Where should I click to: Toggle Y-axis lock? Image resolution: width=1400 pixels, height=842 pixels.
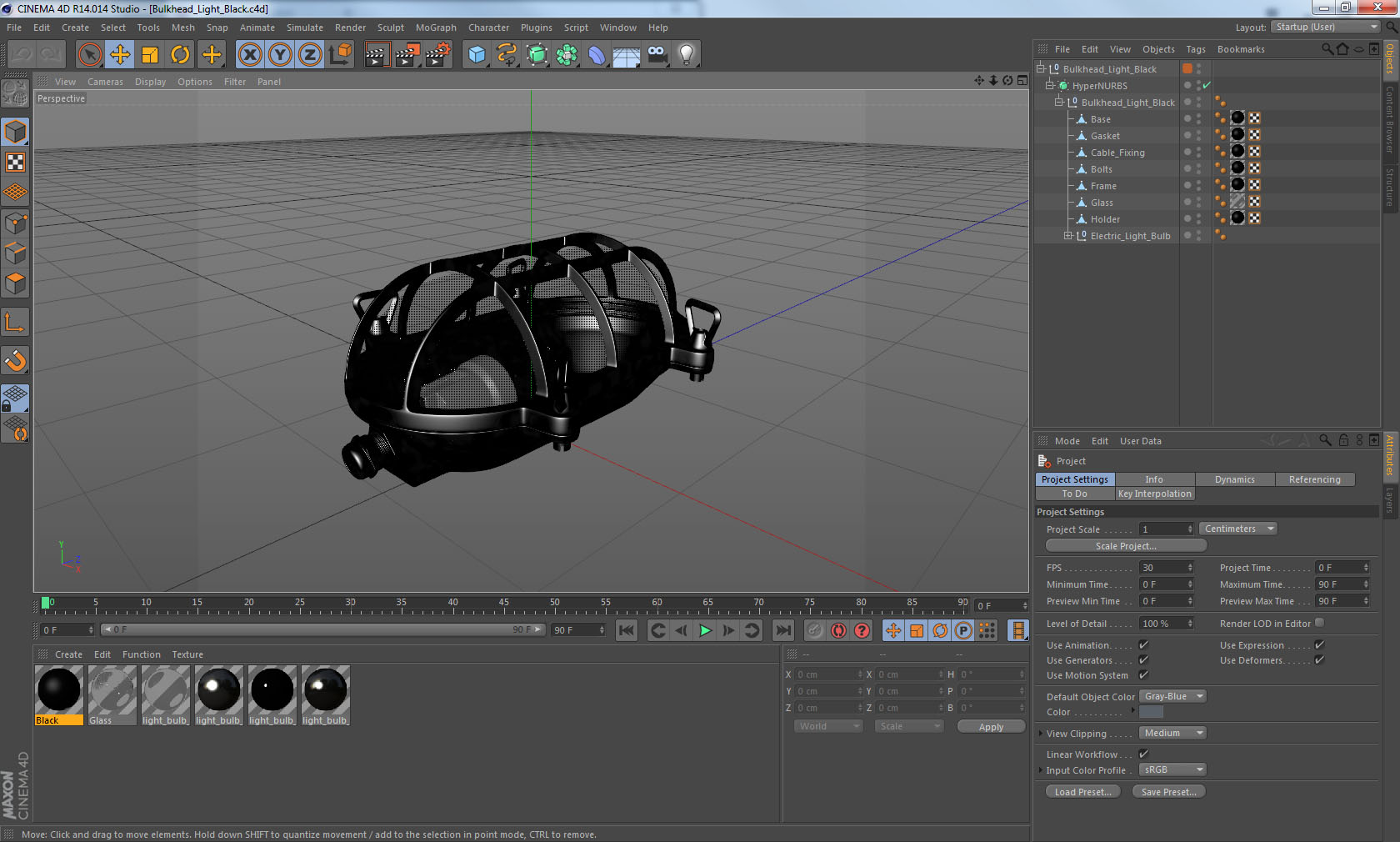click(x=280, y=55)
